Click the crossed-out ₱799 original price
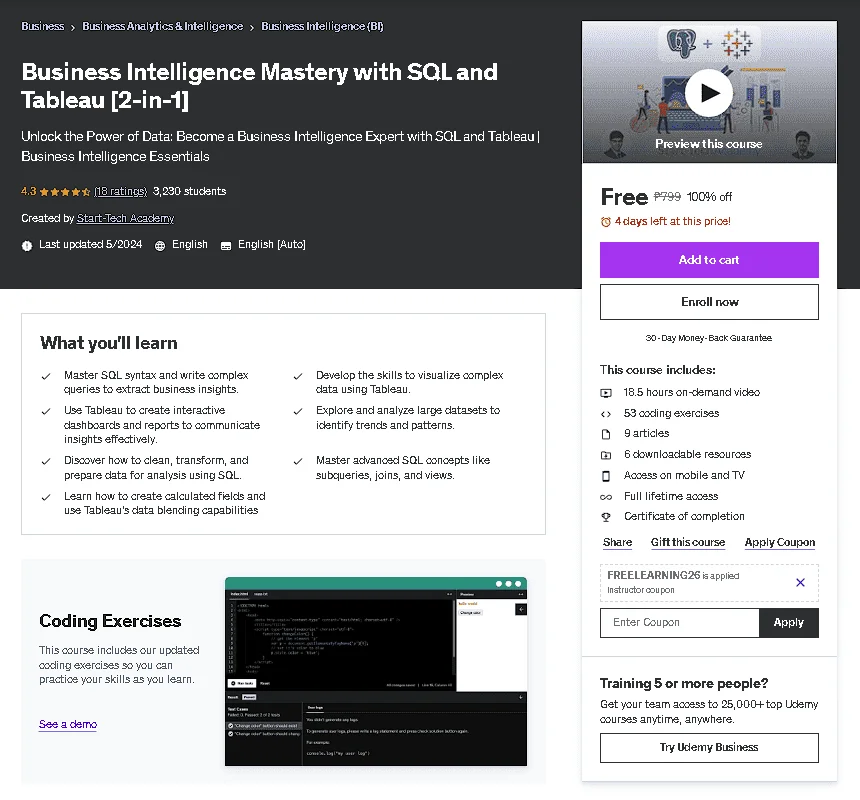Viewport: 860px width, 800px height. pyautogui.click(x=667, y=197)
